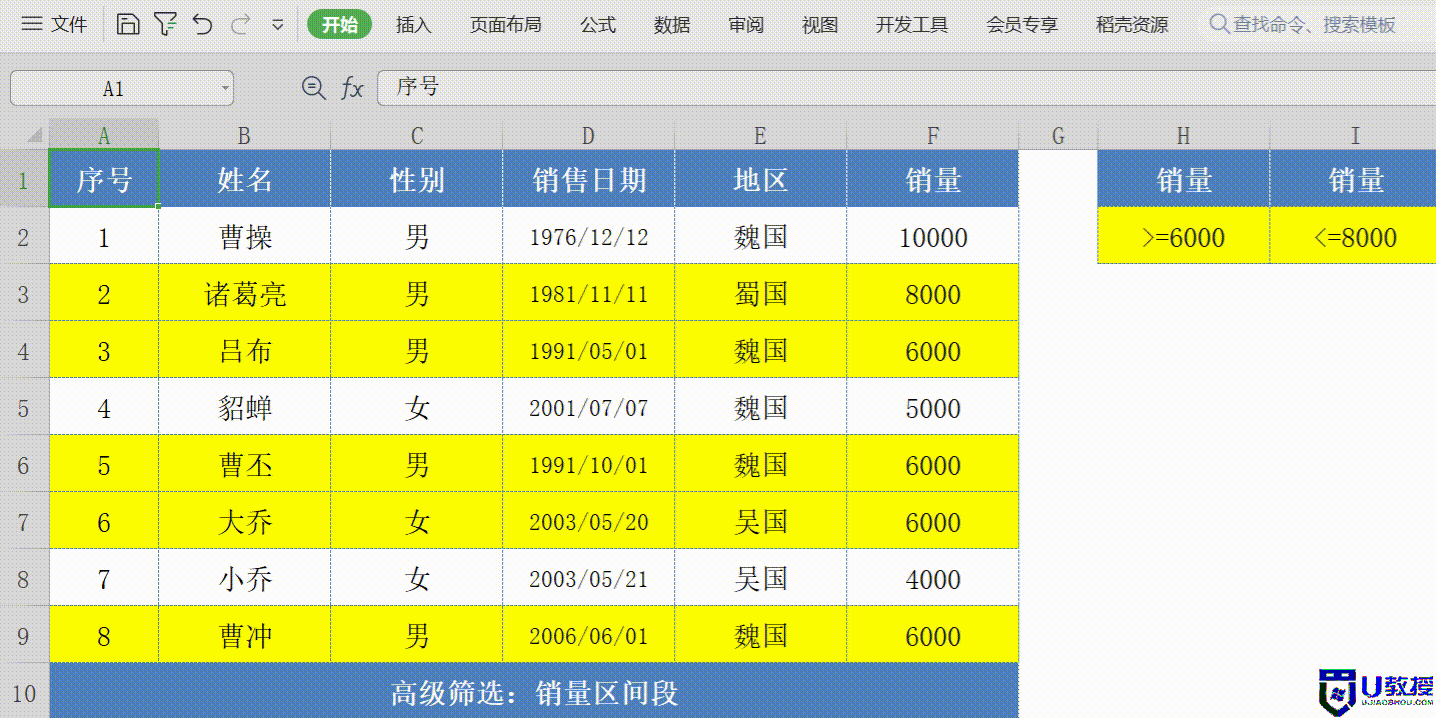Click the date cell 1976/12/12
The height and width of the screenshot is (718, 1436).
(589, 237)
